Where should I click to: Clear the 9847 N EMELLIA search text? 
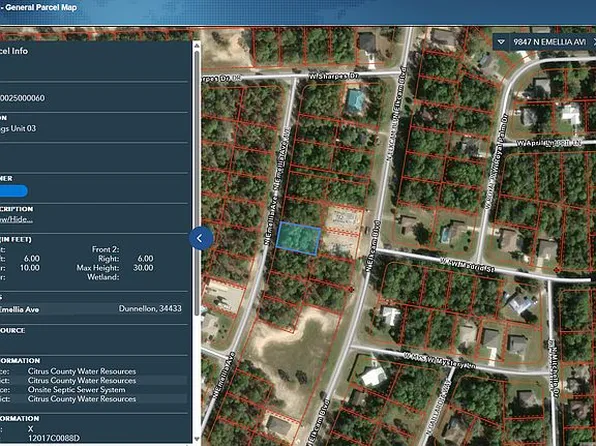(x=594, y=42)
